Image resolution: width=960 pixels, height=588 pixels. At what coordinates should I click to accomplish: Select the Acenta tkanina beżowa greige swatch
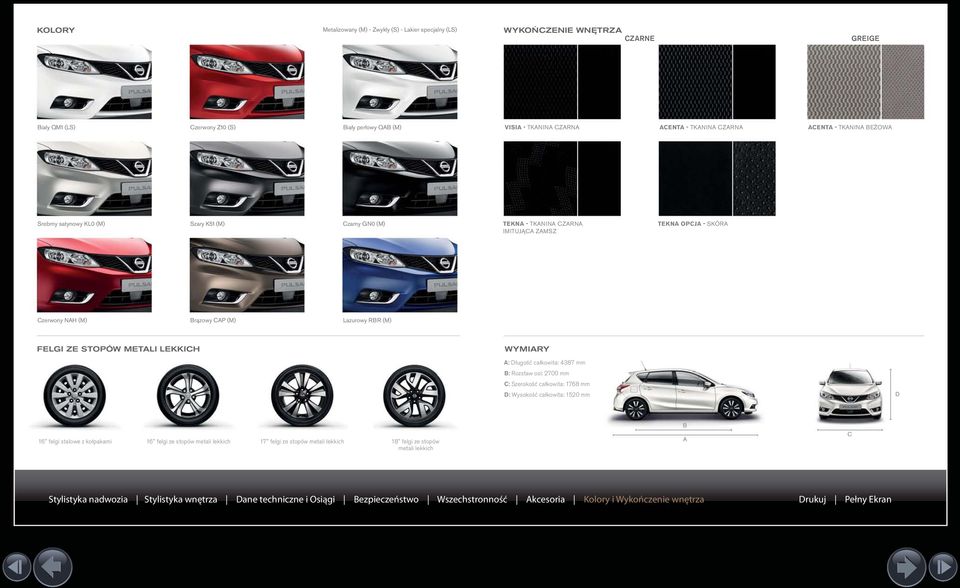(866, 81)
